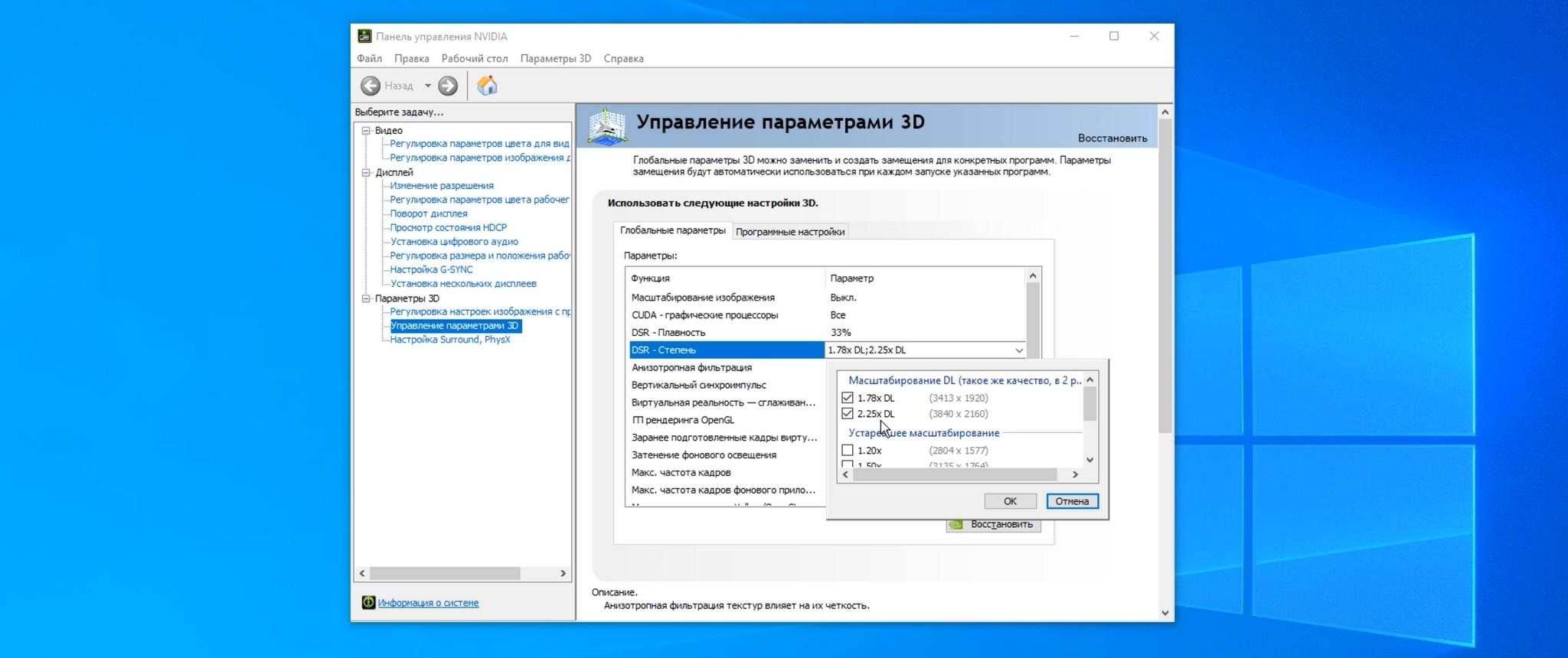This screenshot has height=658, width=1568.
Task: Select Изменение разрешения in task tree
Action: (442, 186)
